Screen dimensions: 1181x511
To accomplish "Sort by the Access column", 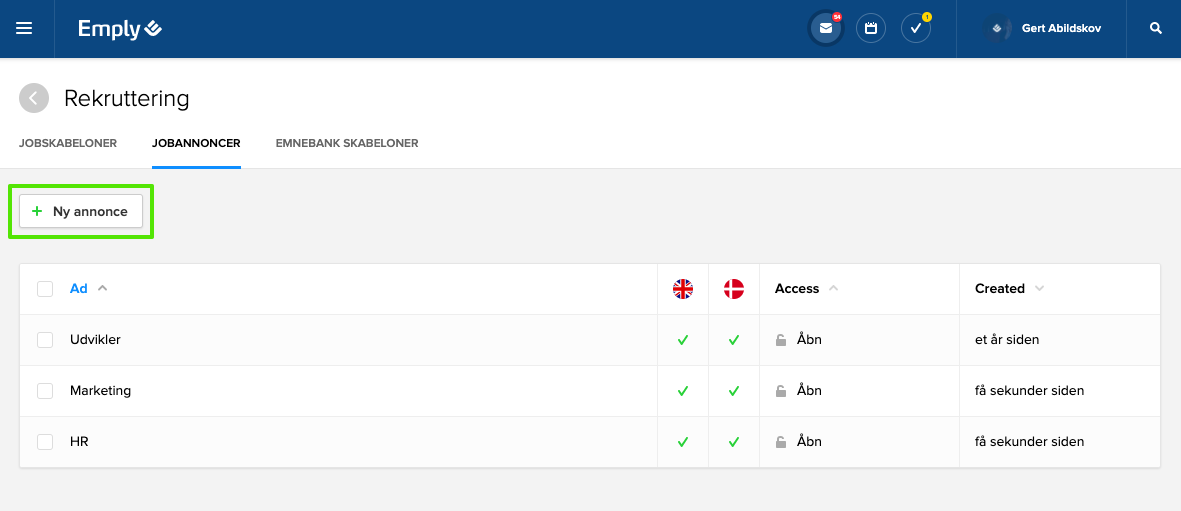I will point(797,289).
